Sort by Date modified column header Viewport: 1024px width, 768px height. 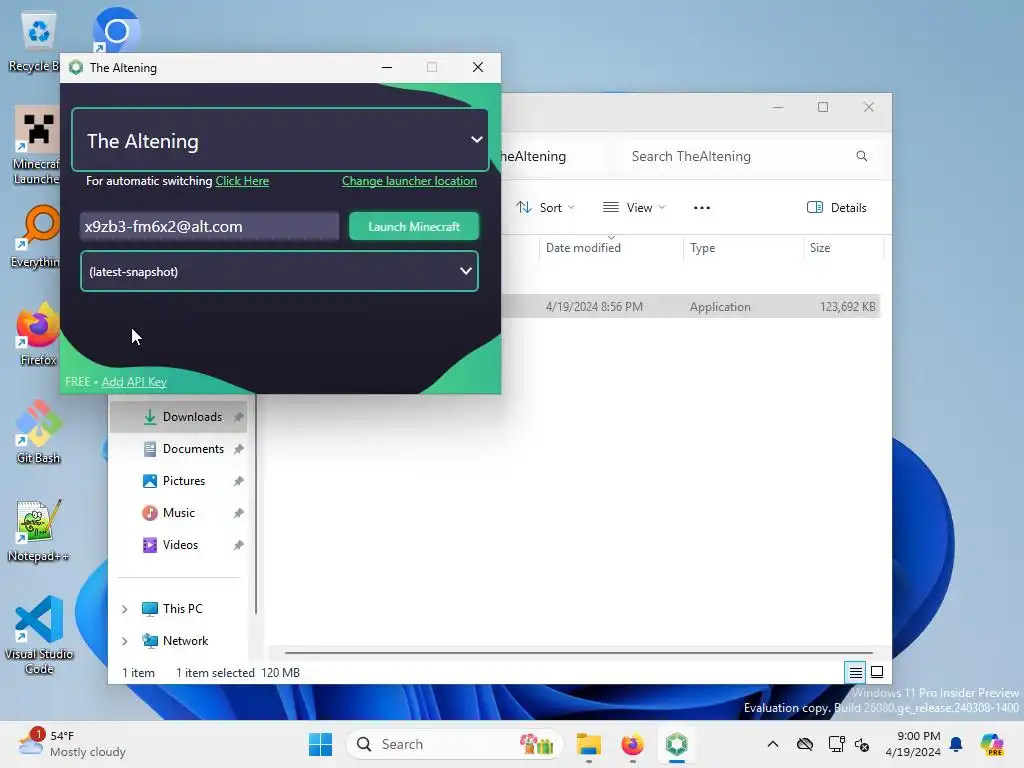pyautogui.click(x=610, y=248)
